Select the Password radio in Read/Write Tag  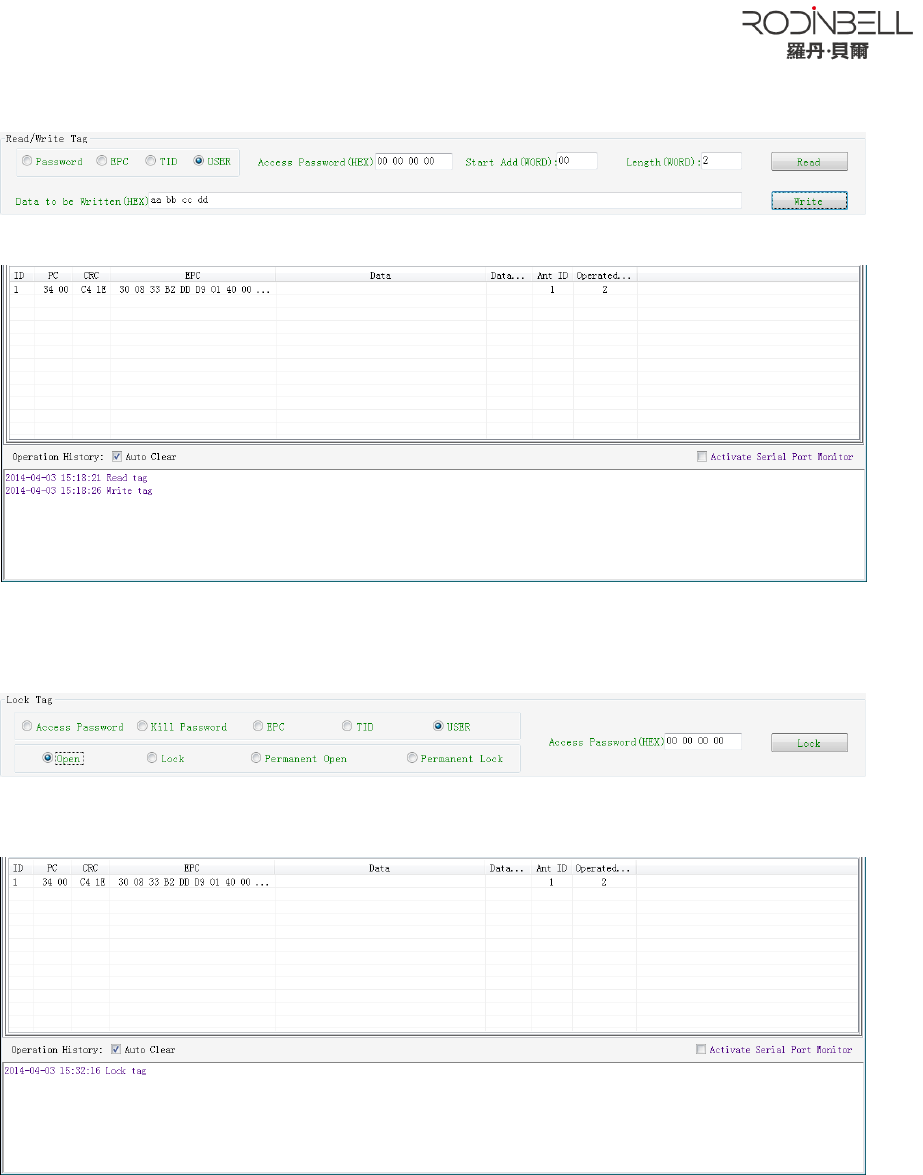point(28,161)
